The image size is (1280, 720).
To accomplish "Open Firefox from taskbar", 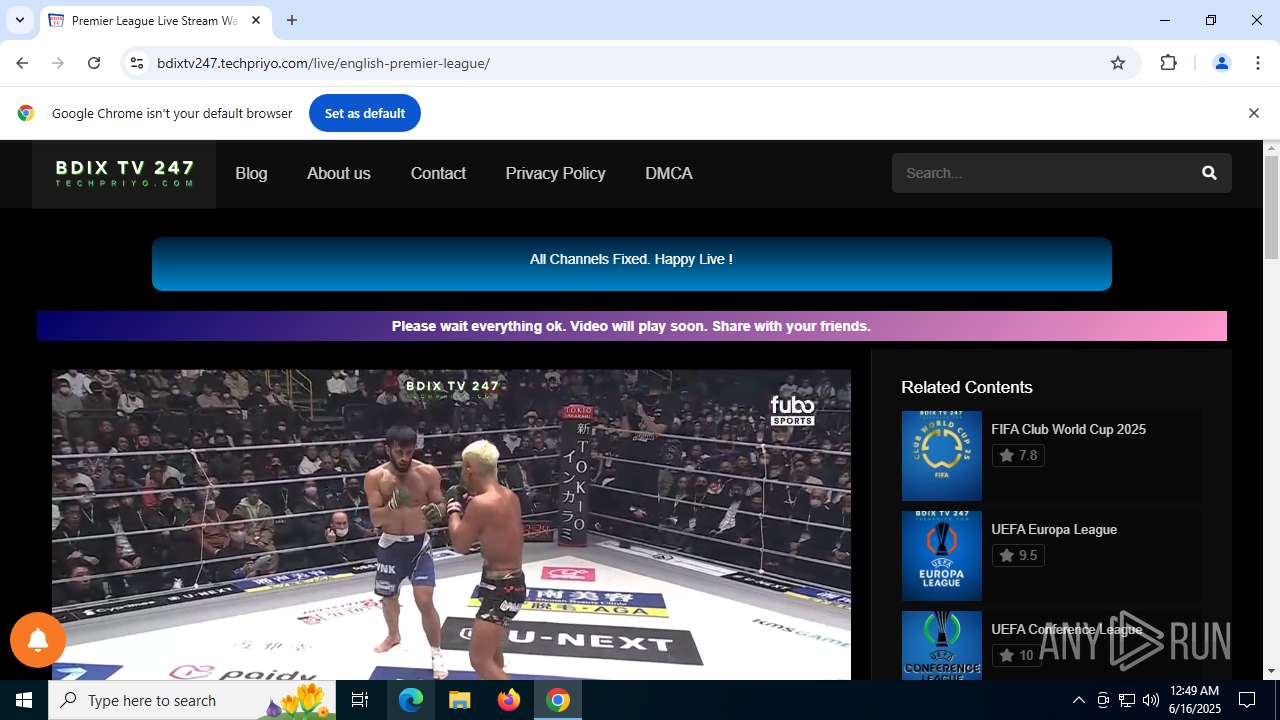I will [x=509, y=700].
